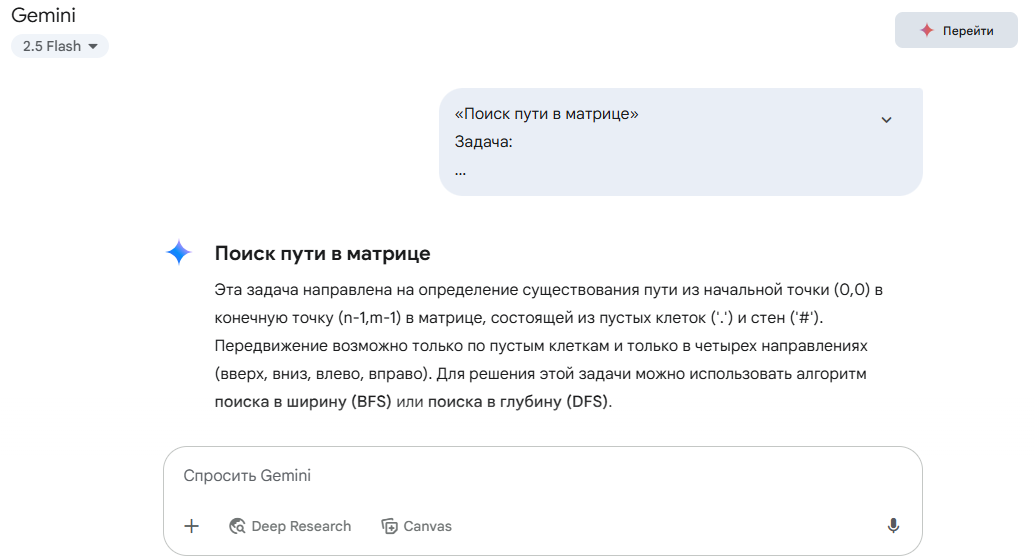1034x558 pixels.
Task: Click the Задача: line in prompt
Action: point(483,142)
